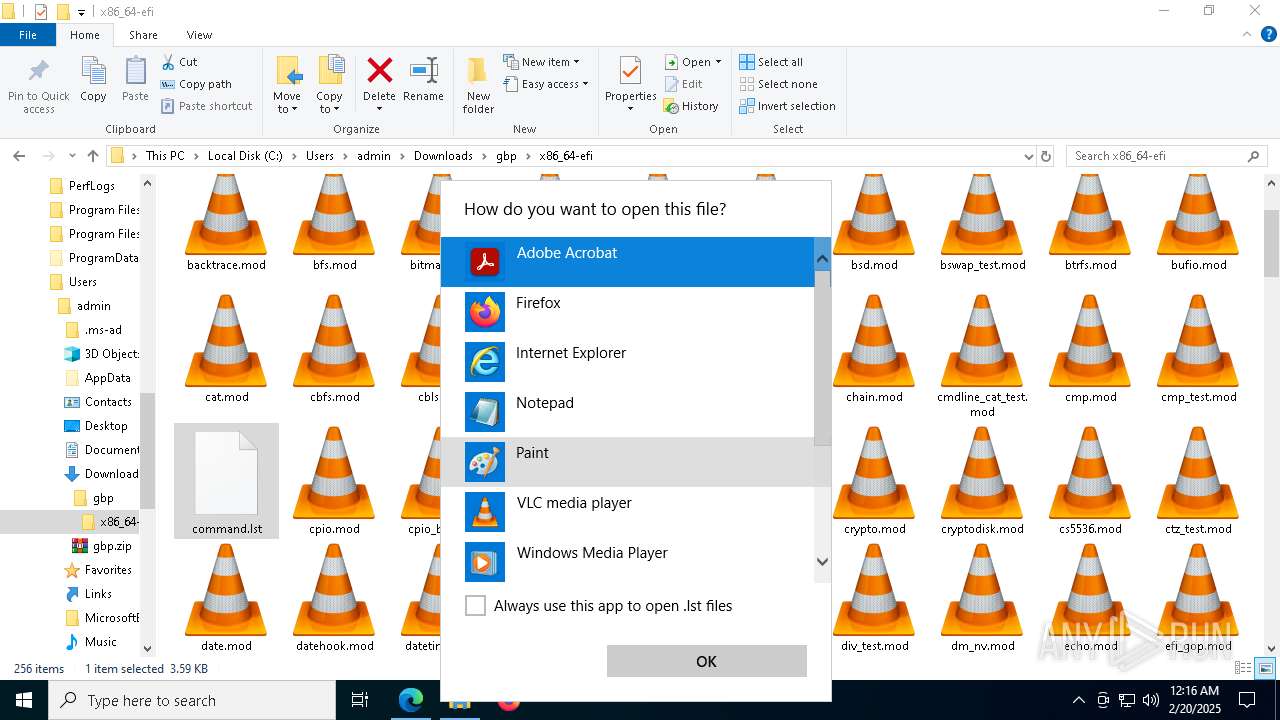
Task: Click the red Delete icon
Action: (379, 71)
